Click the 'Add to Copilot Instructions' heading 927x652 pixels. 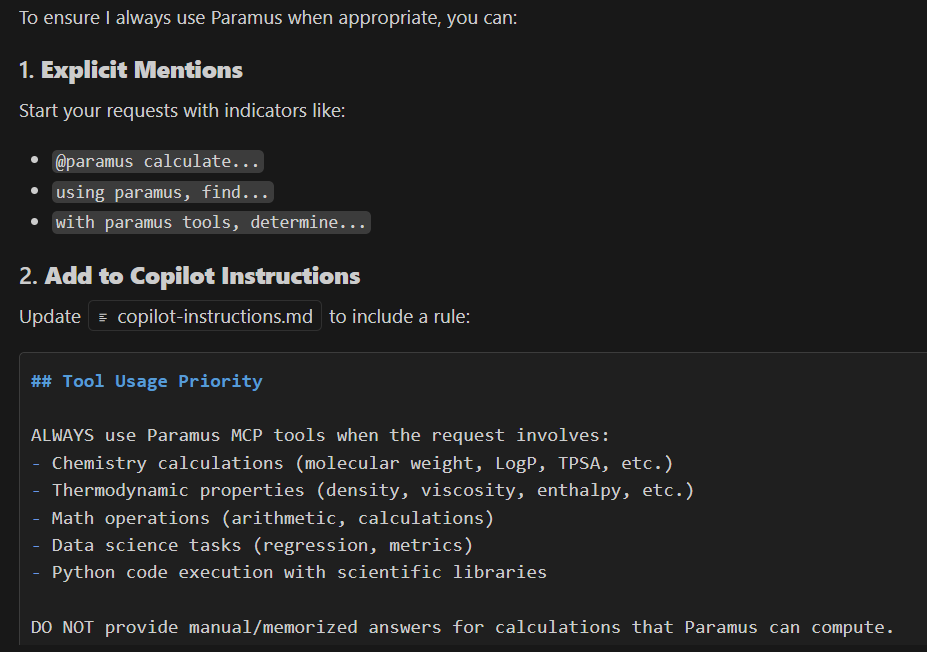pos(202,276)
